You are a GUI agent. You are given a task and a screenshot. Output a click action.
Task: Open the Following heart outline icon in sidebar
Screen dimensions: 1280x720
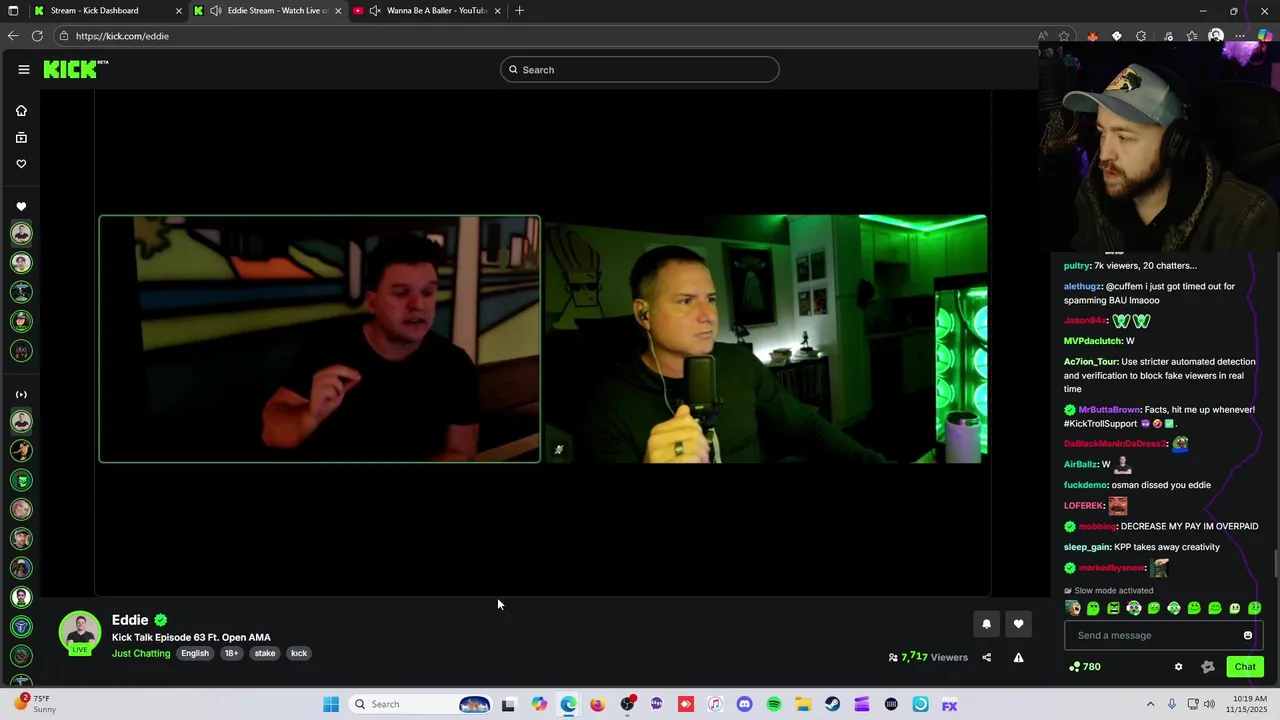coord(21,163)
